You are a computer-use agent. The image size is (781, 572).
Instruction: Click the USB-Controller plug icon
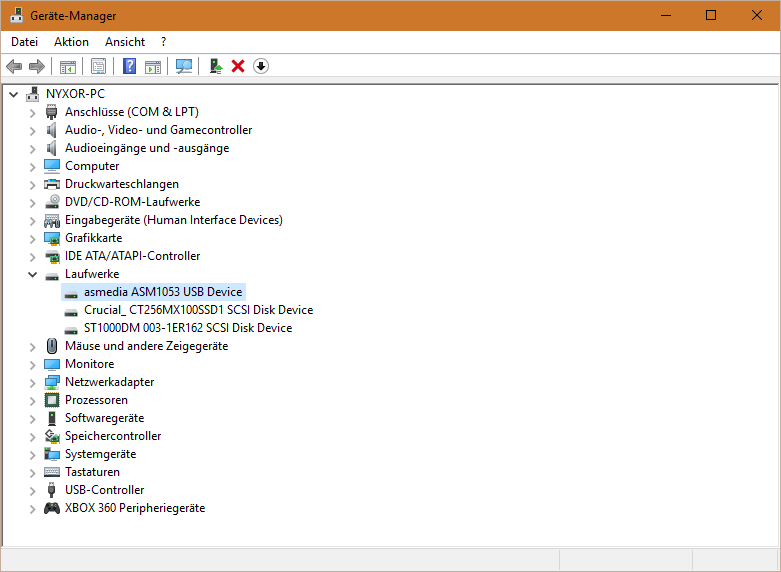[52, 490]
